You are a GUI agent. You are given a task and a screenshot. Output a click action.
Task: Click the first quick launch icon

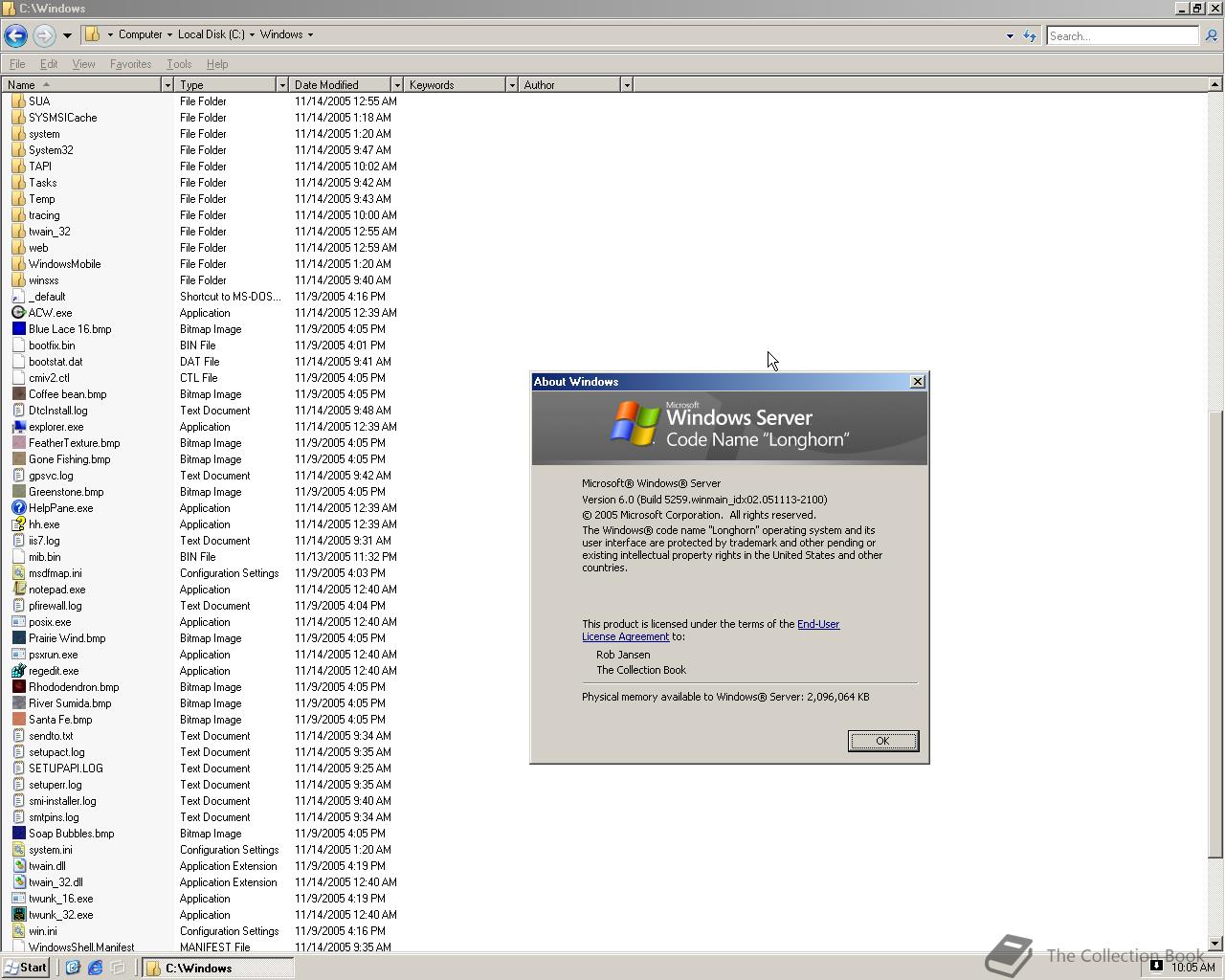point(72,968)
